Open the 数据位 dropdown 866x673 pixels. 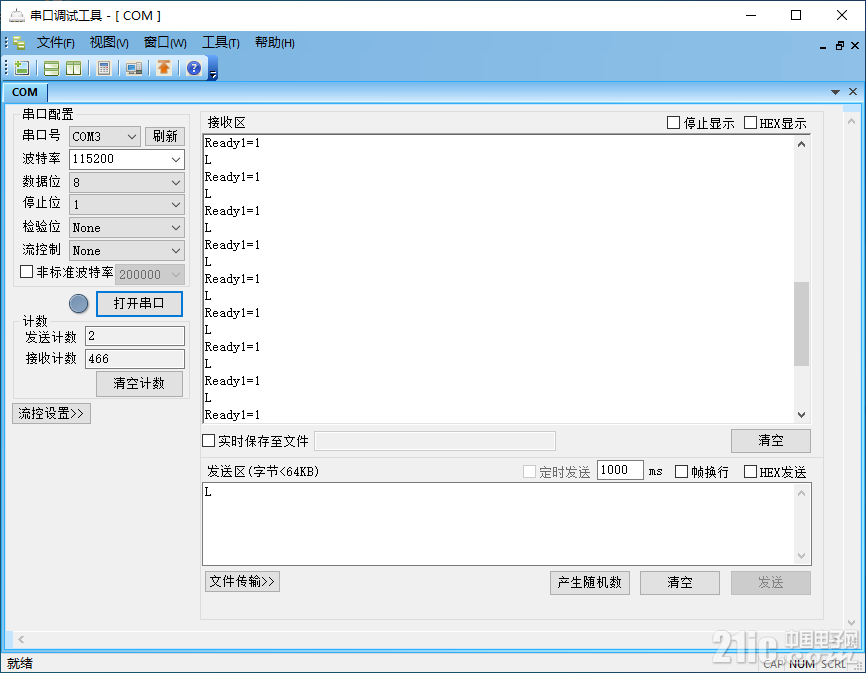126,182
